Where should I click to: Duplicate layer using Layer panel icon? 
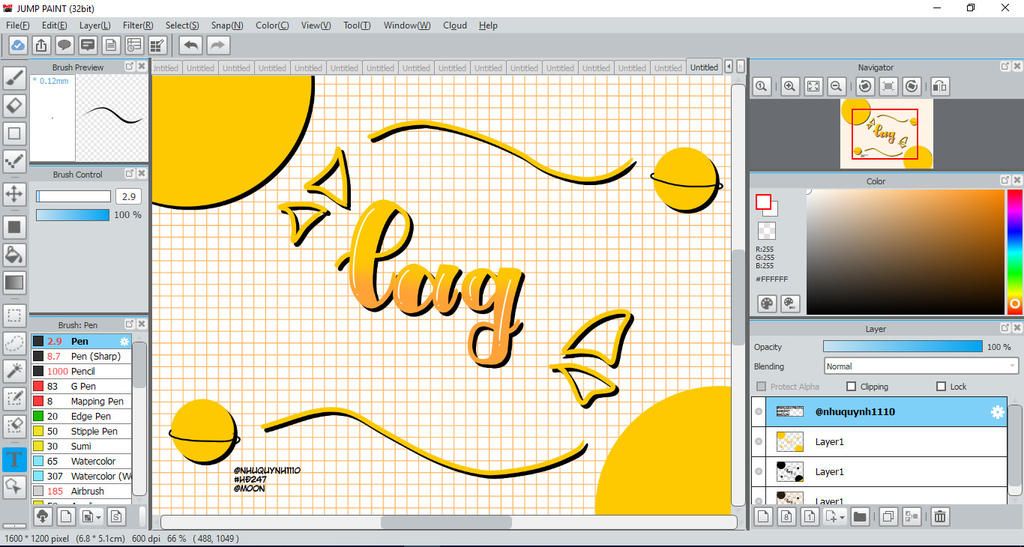(888, 517)
